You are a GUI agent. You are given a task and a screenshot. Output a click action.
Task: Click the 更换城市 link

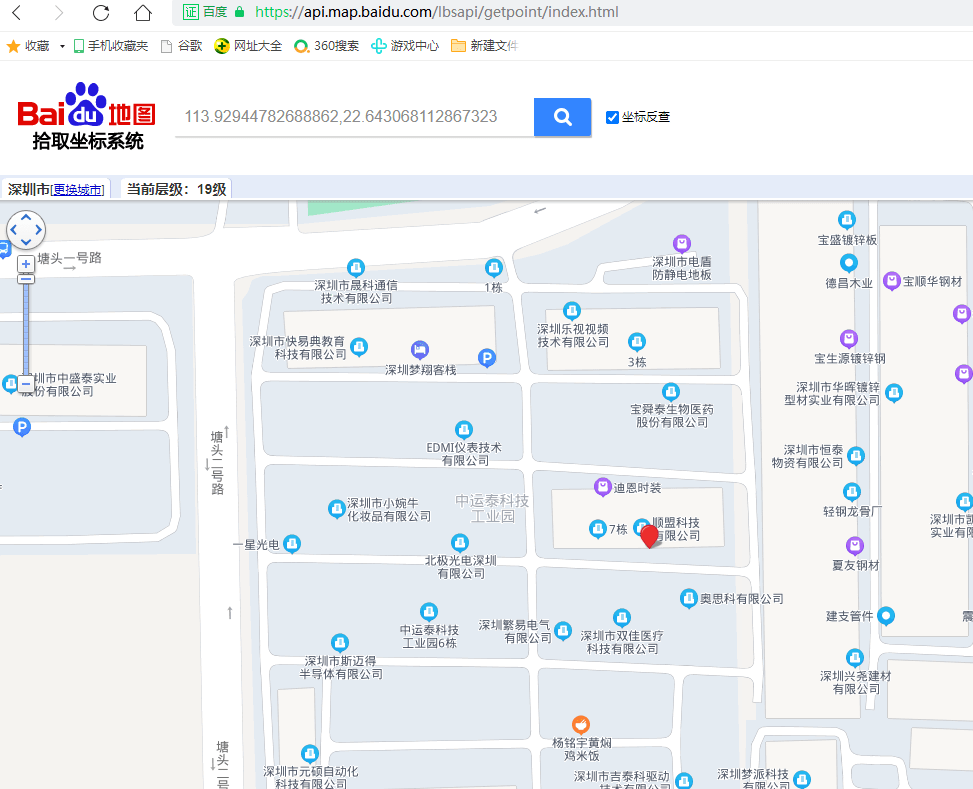78,190
